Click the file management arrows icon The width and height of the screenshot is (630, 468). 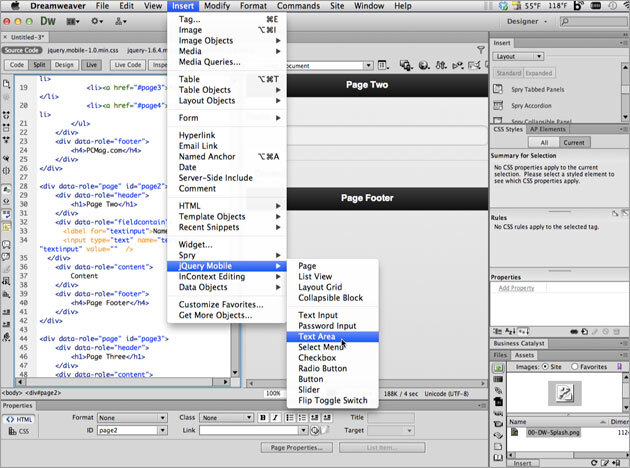pos(441,65)
